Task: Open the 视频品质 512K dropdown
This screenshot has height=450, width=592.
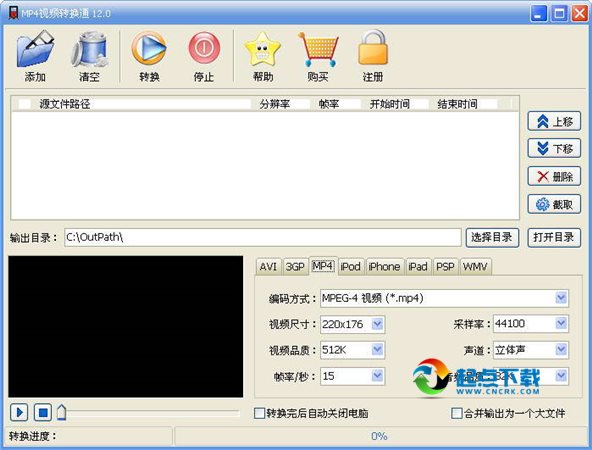Action: pyautogui.click(x=353, y=350)
